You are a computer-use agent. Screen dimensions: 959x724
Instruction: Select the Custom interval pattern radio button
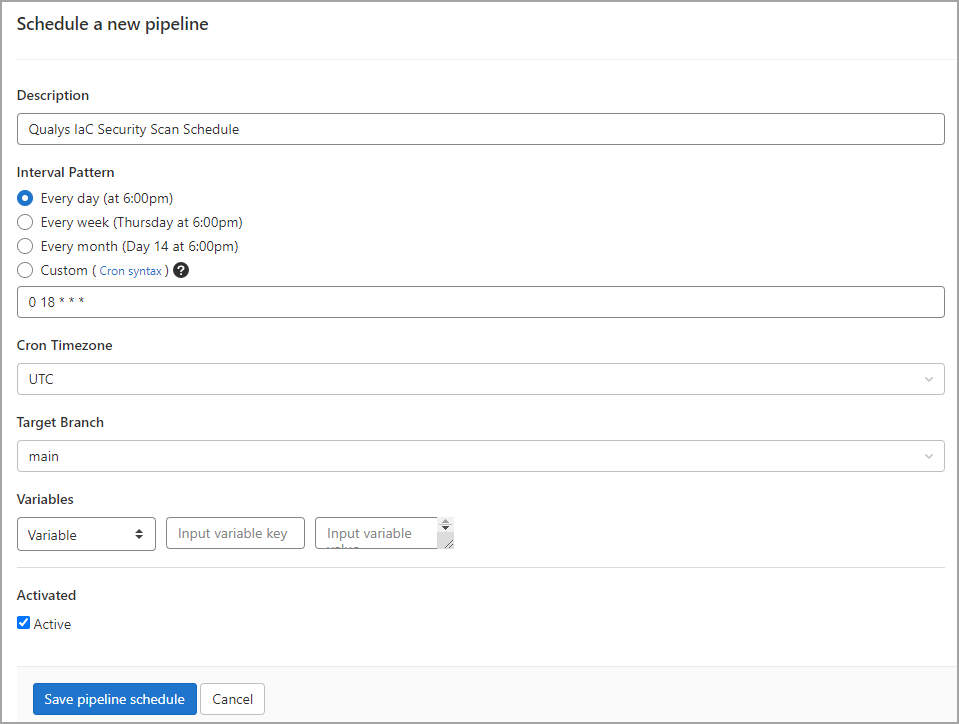26,270
